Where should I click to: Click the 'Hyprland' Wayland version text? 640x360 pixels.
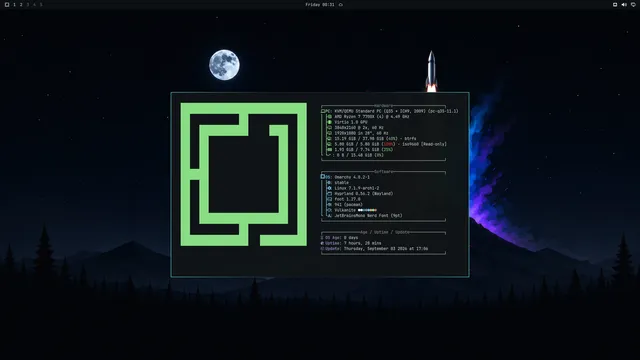tap(364, 193)
